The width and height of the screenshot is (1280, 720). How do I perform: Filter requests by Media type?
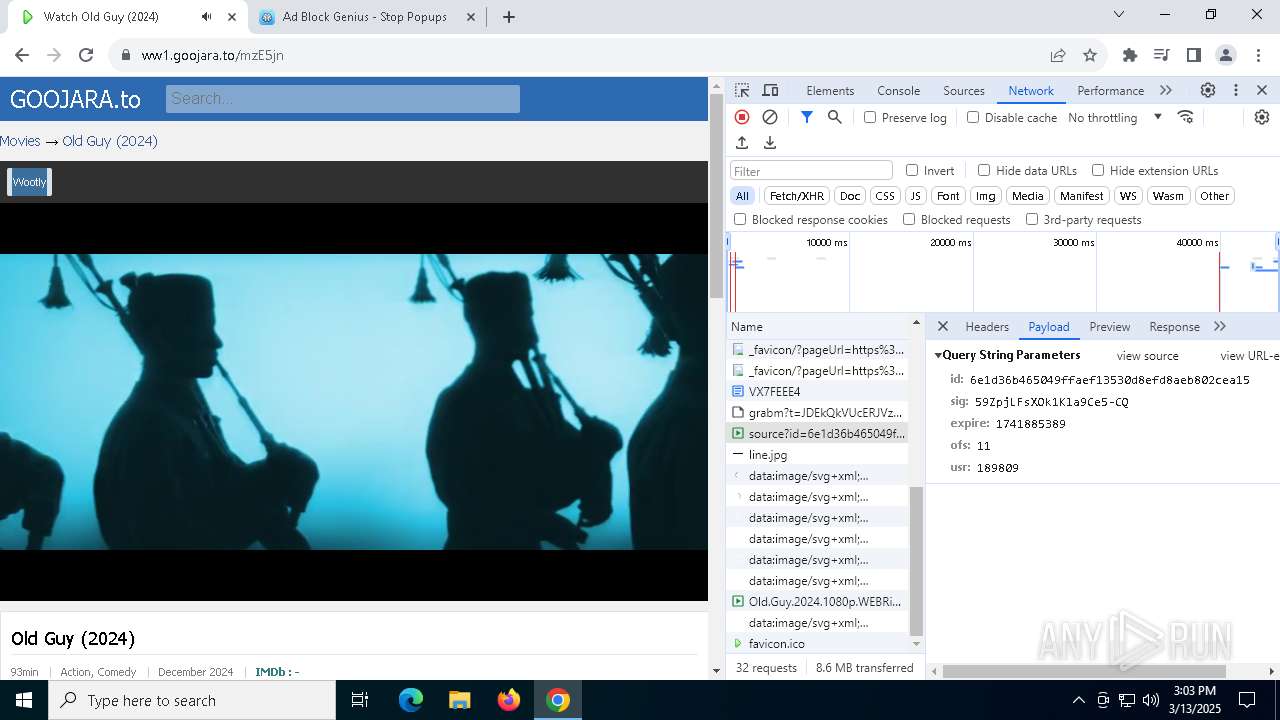pyautogui.click(x=1027, y=196)
